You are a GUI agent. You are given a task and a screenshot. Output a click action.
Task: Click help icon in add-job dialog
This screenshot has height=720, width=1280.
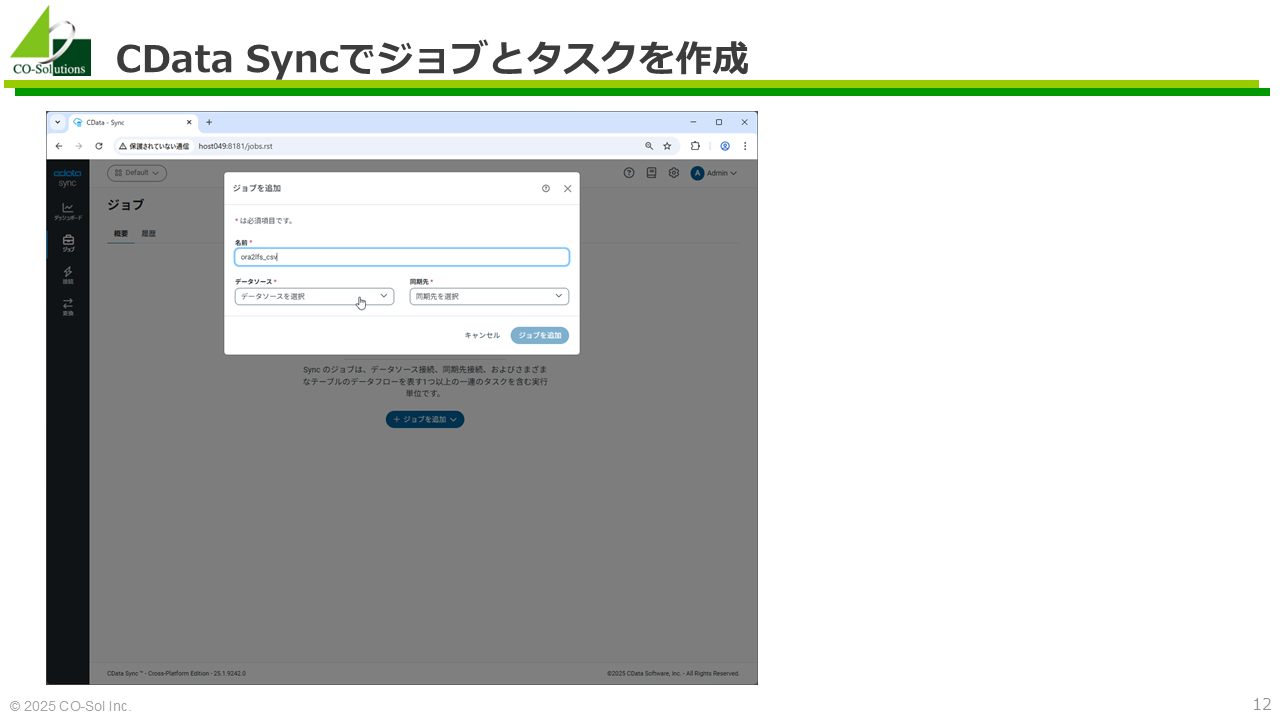(x=546, y=188)
